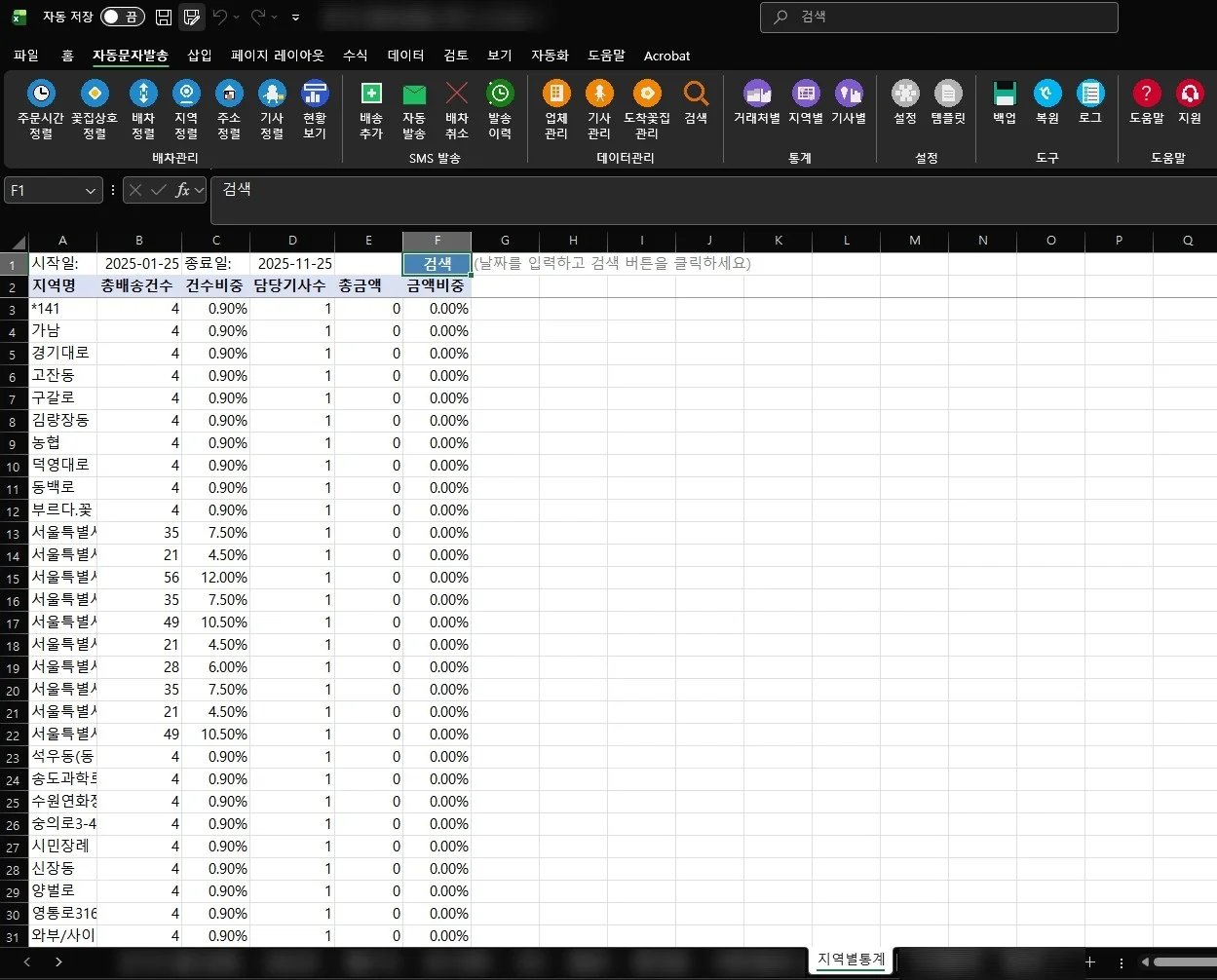Open 업체 관리 company management
Image resolution: width=1217 pixels, height=980 pixels.
point(556,94)
